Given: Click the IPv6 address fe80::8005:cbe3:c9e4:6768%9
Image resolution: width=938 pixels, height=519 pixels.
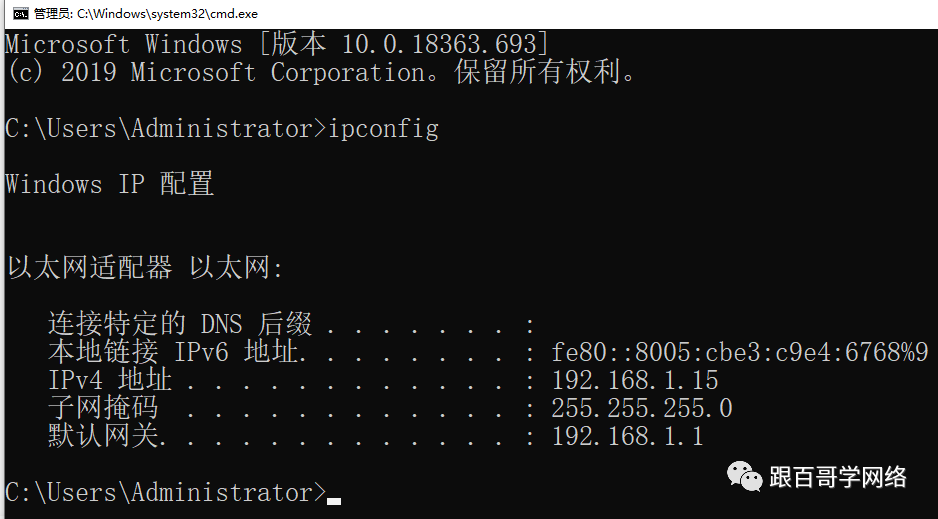Looking at the screenshot, I should (x=739, y=352).
